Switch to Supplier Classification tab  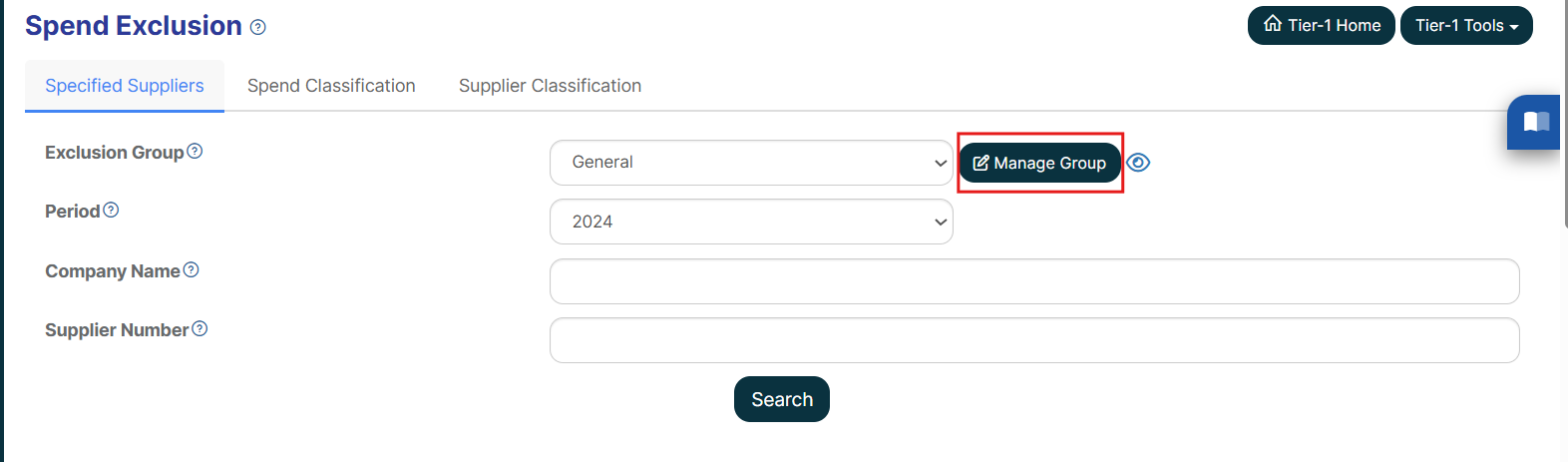(550, 86)
